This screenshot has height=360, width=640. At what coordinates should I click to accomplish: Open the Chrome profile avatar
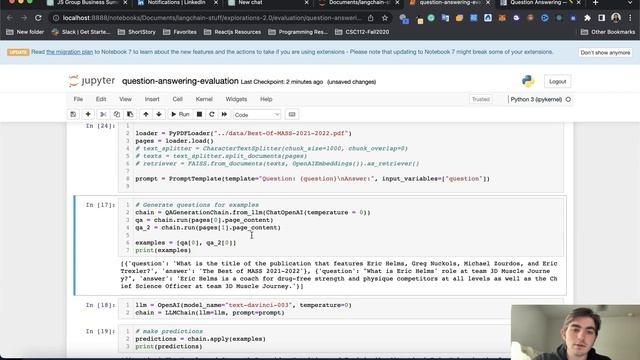click(x=616, y=18)
